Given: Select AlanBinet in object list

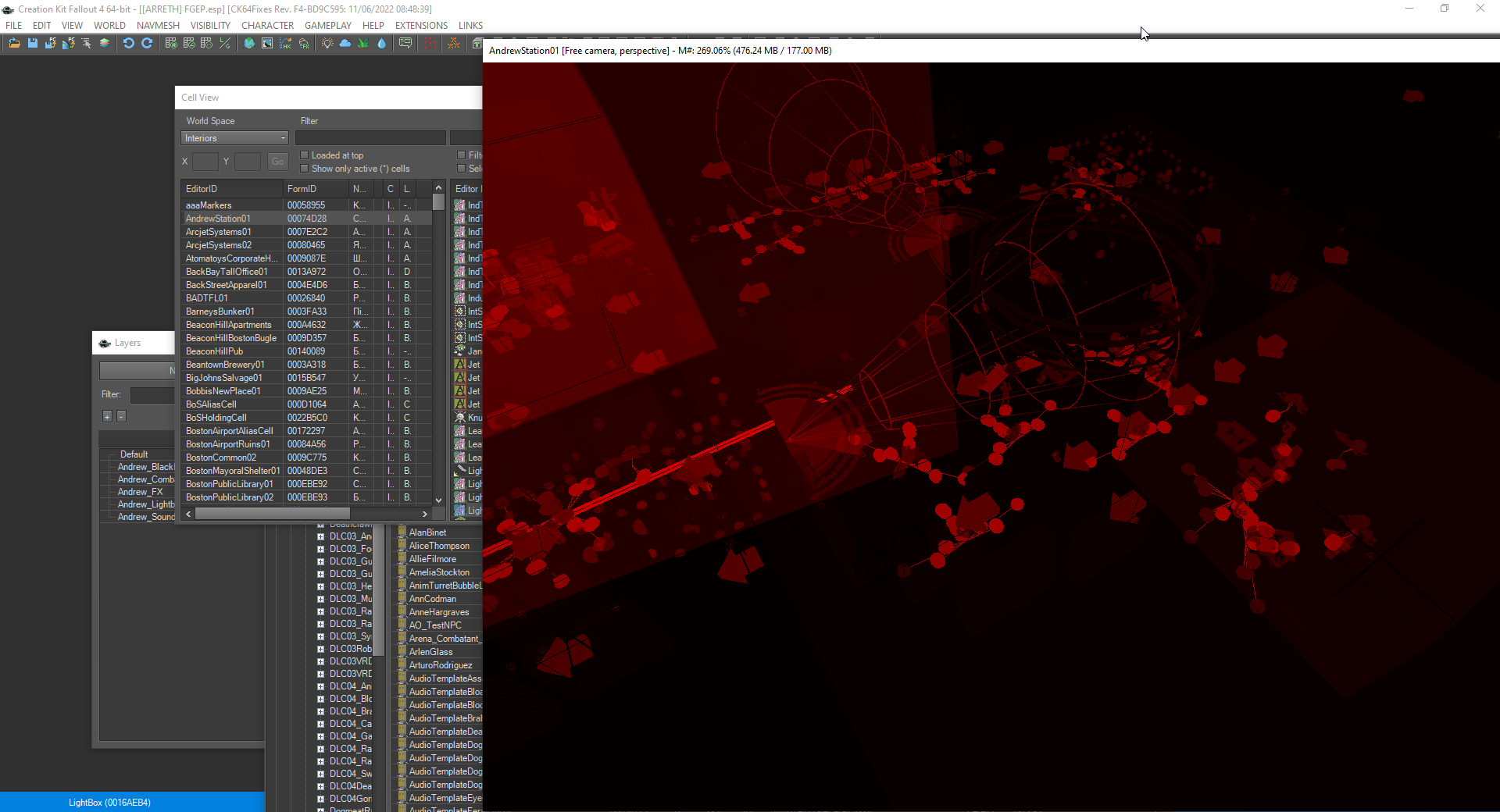Looking at the screenshot, I should [x=428, y=532].
